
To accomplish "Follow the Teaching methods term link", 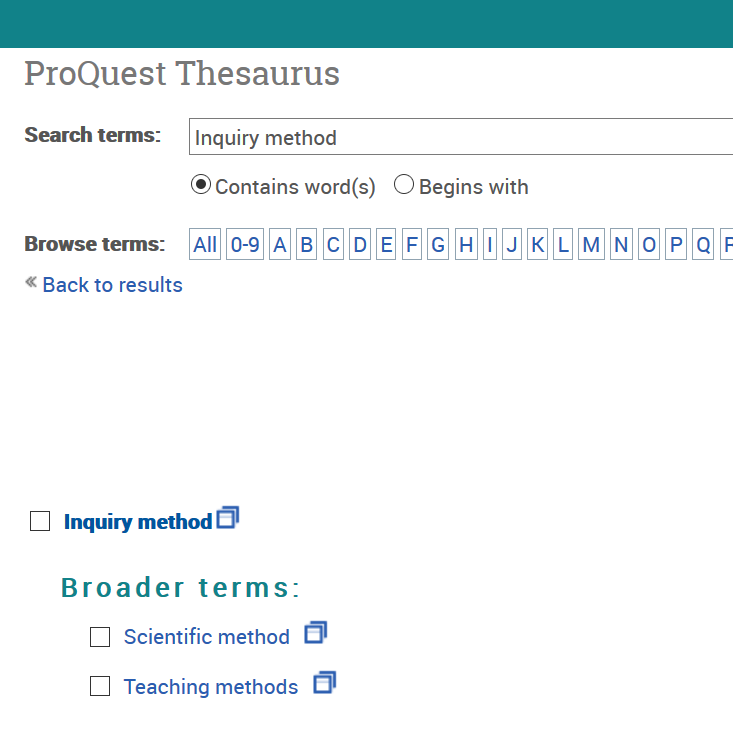I will [210, 687].
